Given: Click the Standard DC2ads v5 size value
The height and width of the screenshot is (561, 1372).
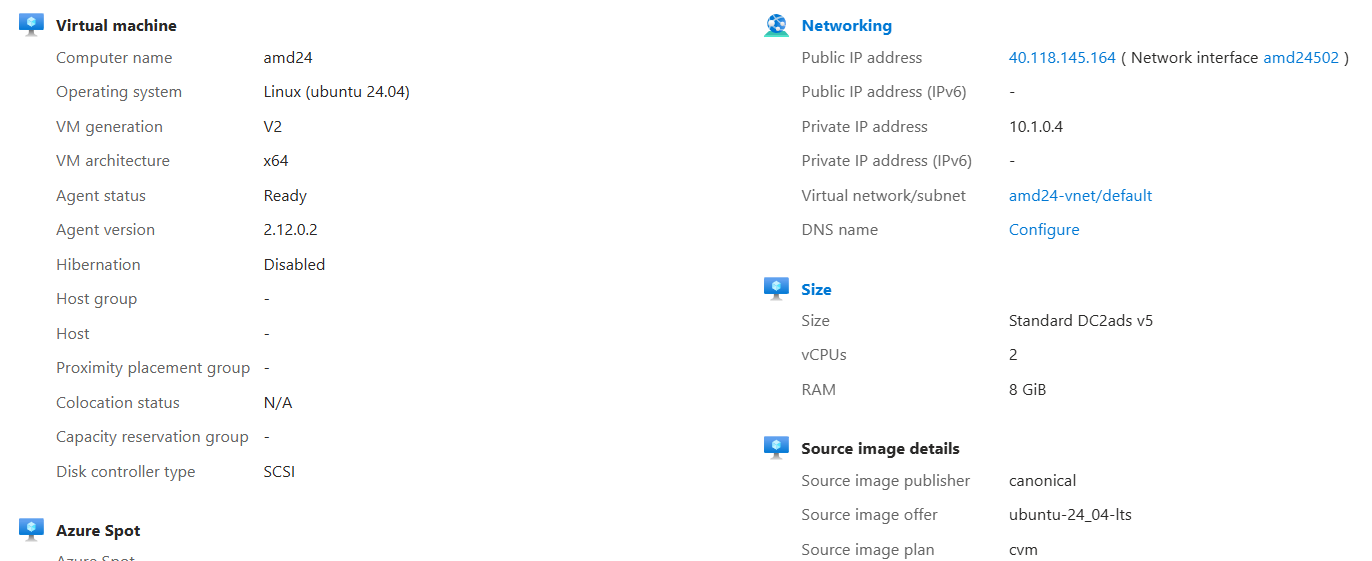Looking at the screenshot, I should pos(1081,321).
